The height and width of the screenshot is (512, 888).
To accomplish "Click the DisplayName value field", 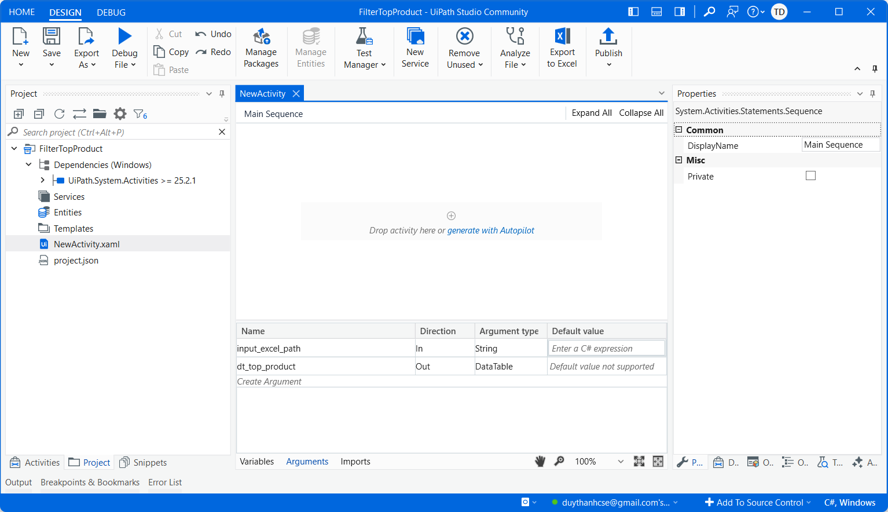I will (841, 145).
